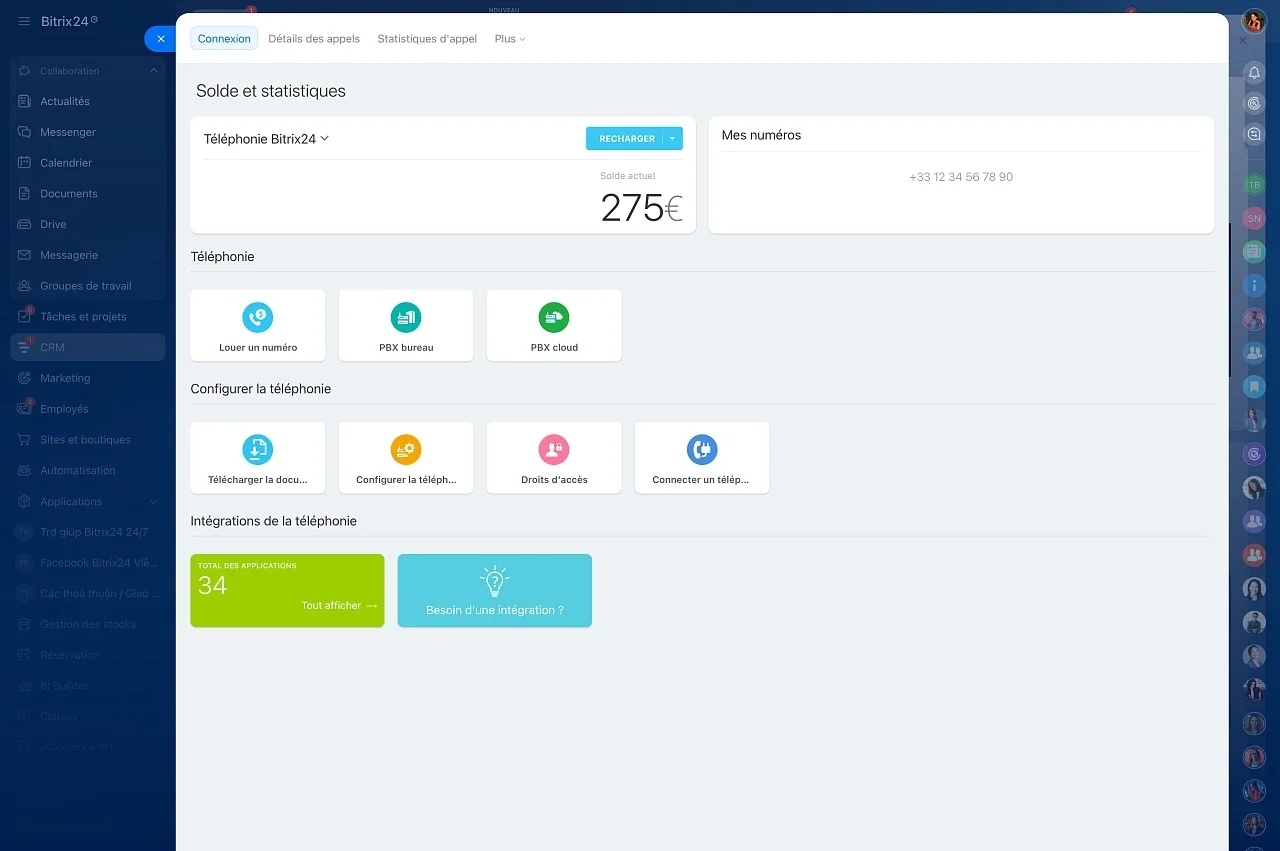This screenshot has height=851, width=1280.
Task: Open BI Builder in the left sidebar
Action: click(88, 686)
